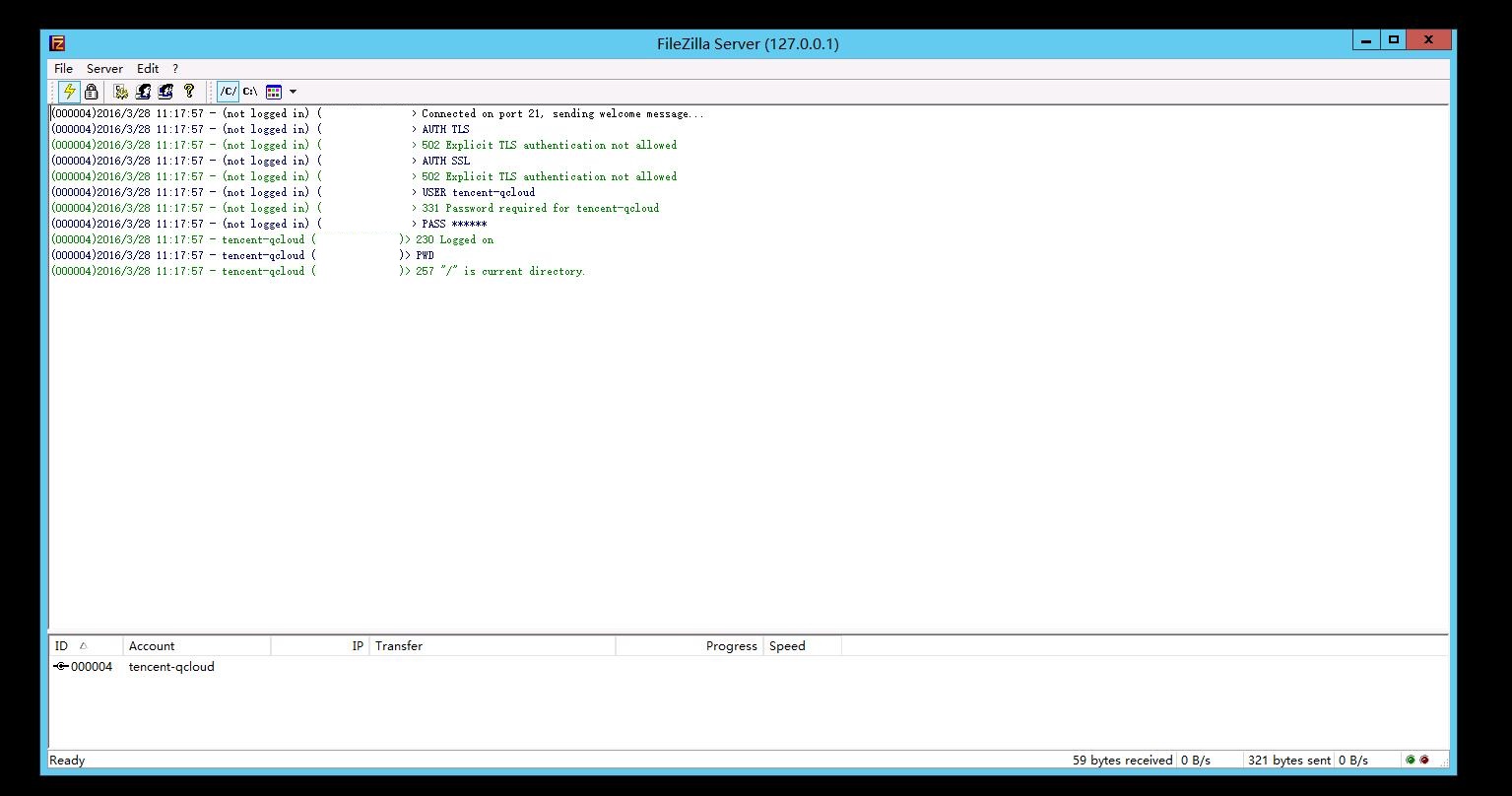Expand the dropdown arrow beside grid icon
The height and width of the screenshot is (796, 1512).
click(x=293, y=92)
